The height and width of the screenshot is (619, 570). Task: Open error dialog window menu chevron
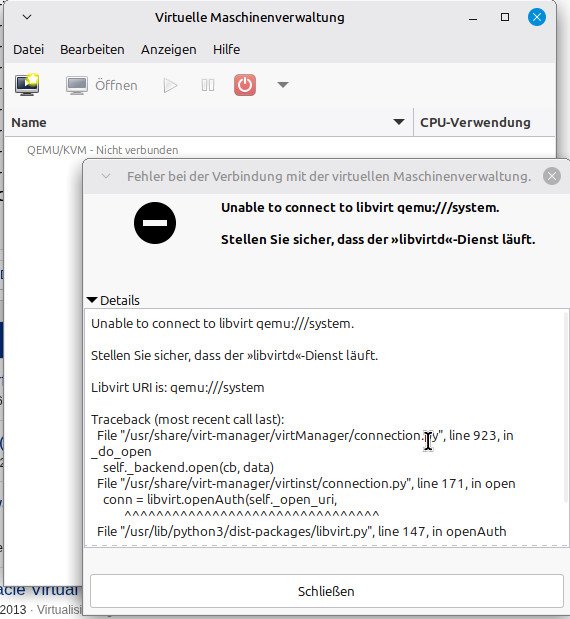(106, 176)
